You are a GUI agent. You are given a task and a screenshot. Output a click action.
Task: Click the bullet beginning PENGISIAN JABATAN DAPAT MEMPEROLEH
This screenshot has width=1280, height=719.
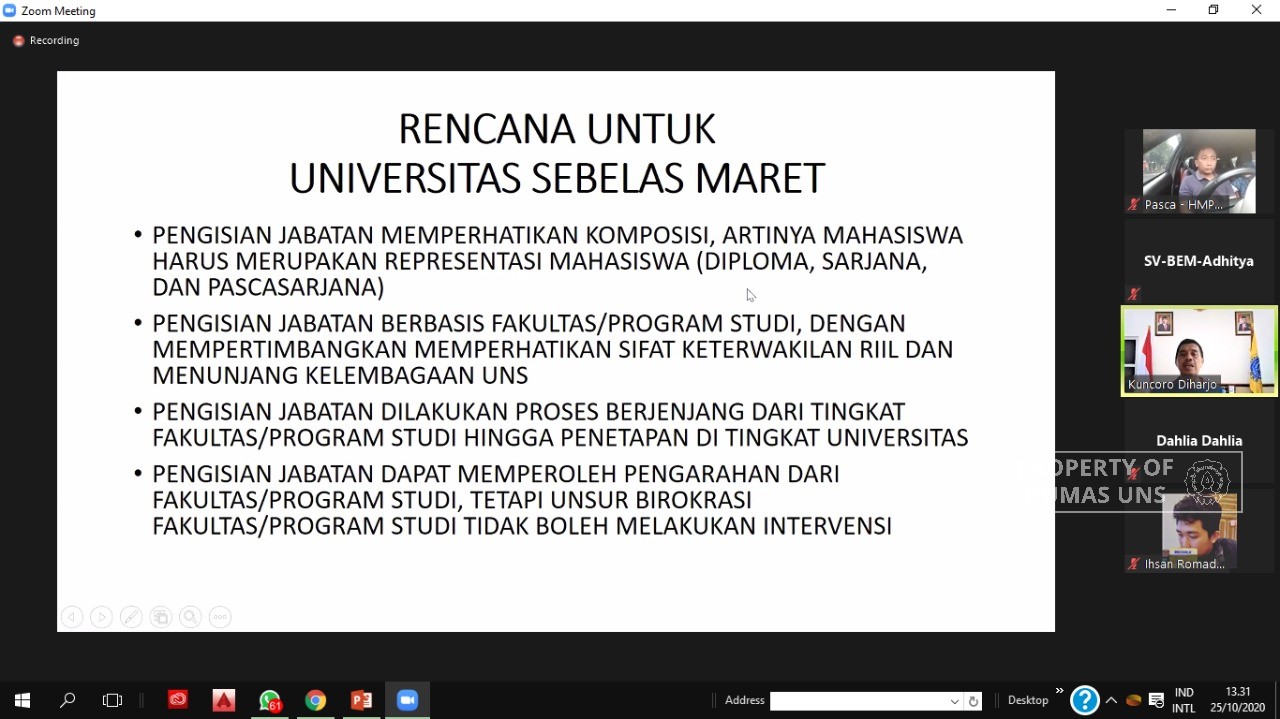522,500
